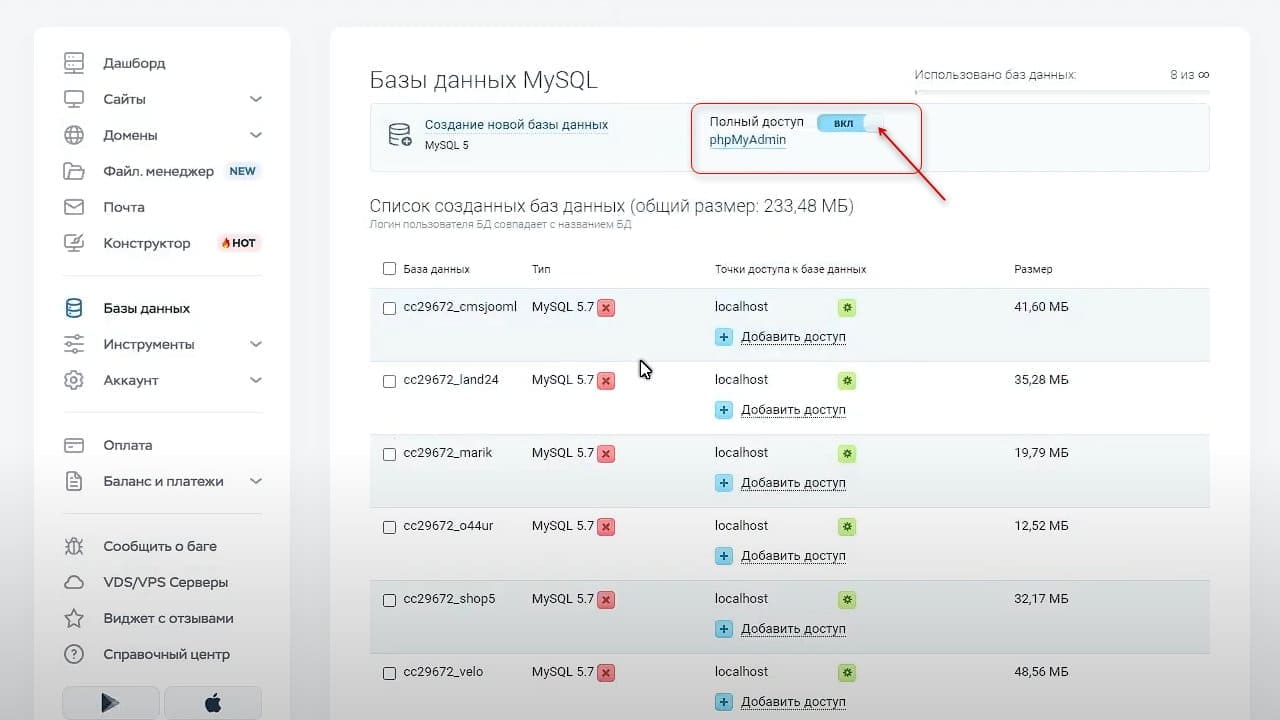The image size is (1280, 720).
Task: Open the Дашборд menu item
Action: (134, 63)
